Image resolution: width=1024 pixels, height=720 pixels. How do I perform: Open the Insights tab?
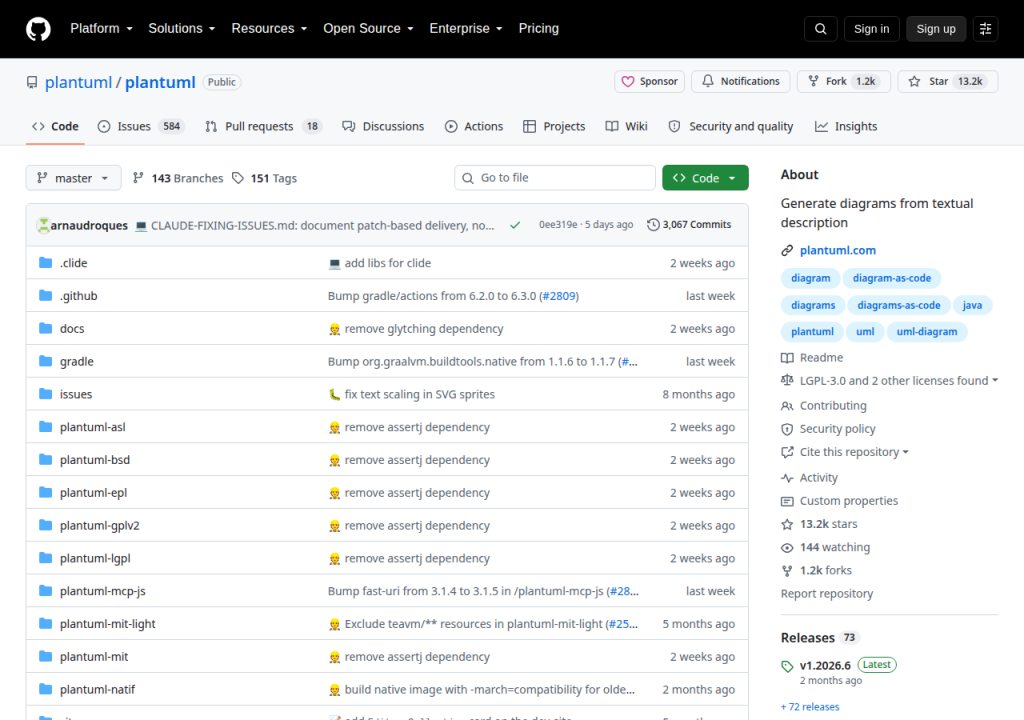tap(846, 126)
